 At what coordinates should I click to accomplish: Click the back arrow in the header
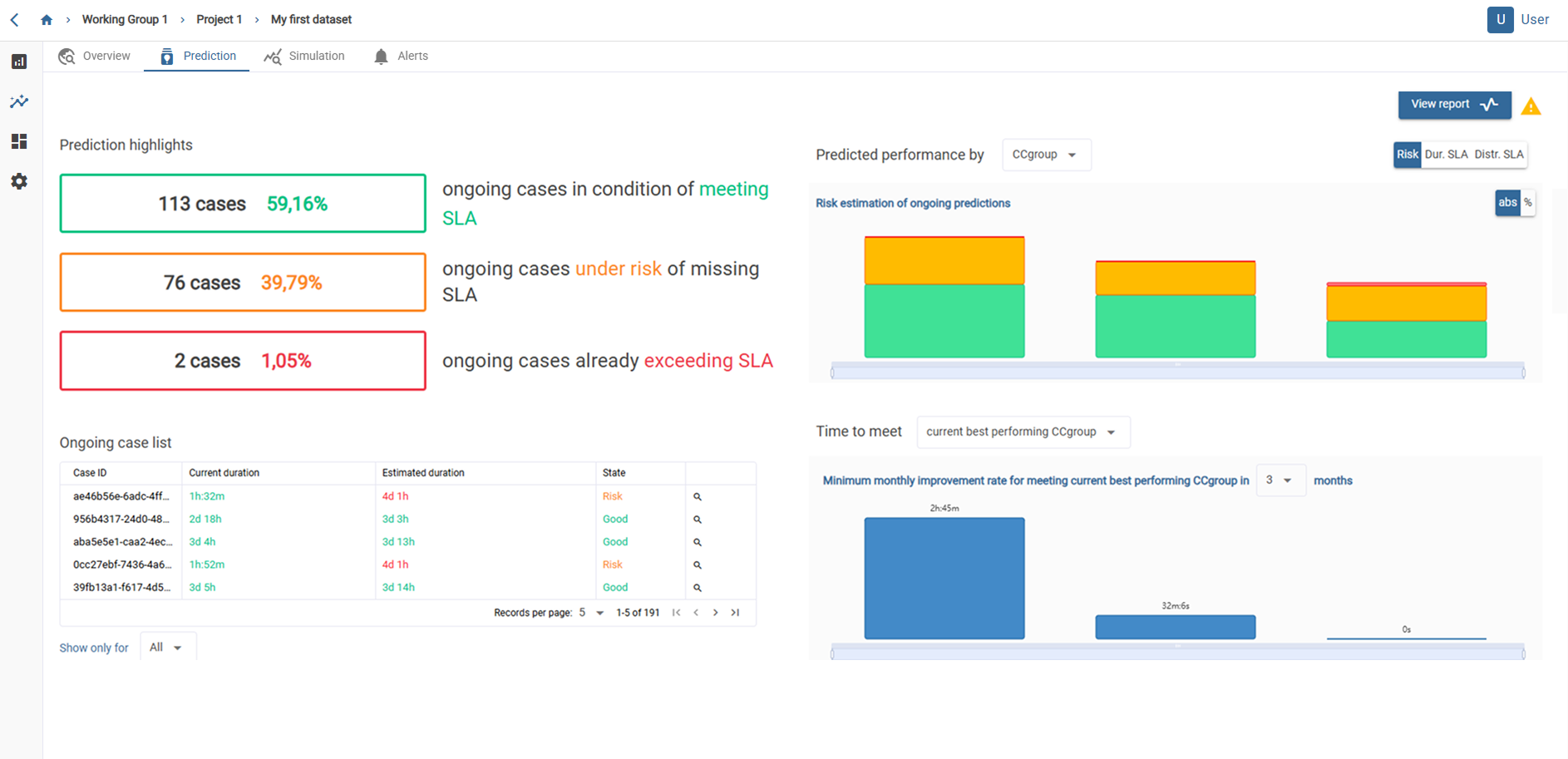pos(15,20)
